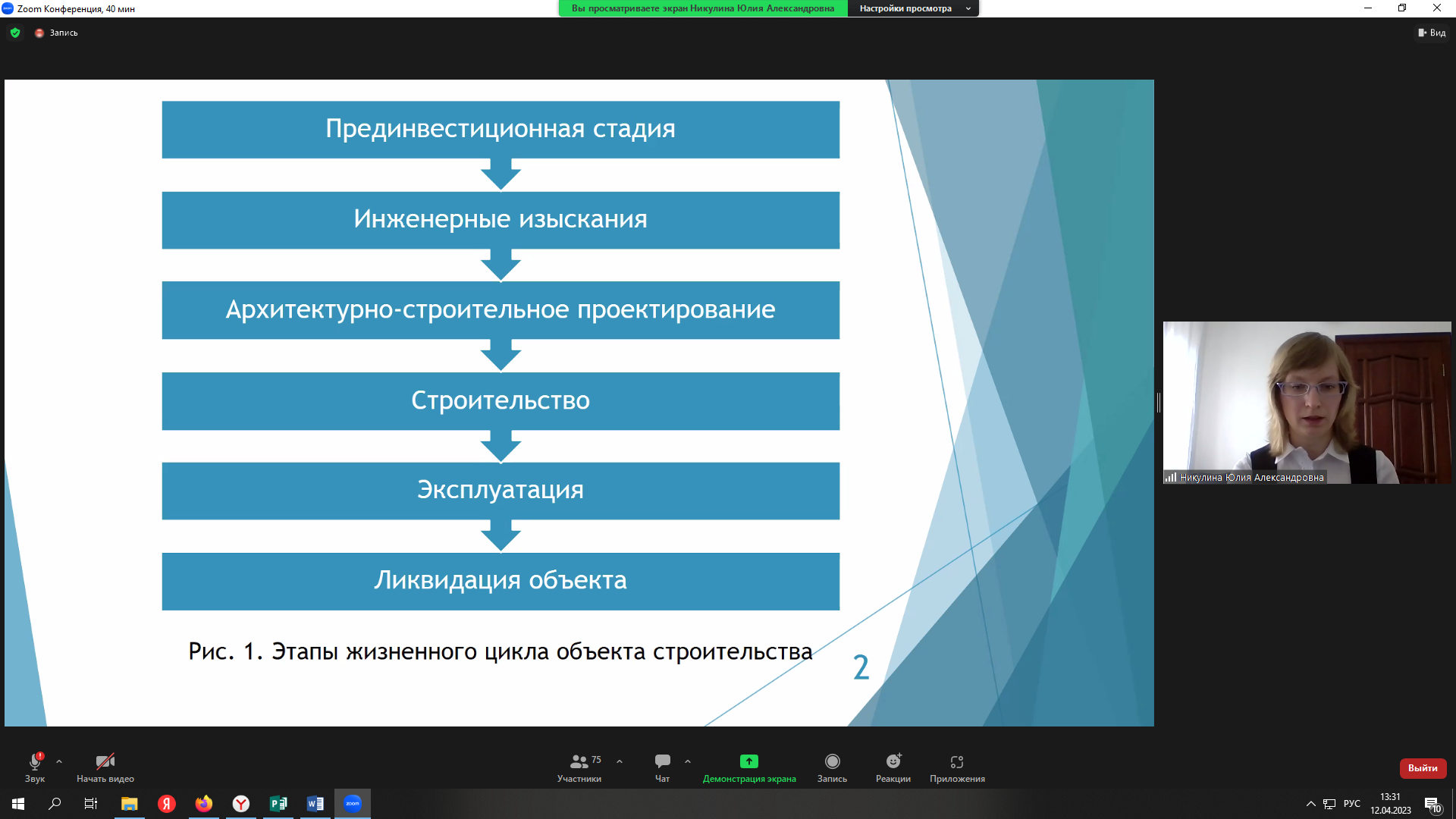Switch to Firefox in taskbar
This screenshot has height=819, width=1456.
[x=203, y=804]
